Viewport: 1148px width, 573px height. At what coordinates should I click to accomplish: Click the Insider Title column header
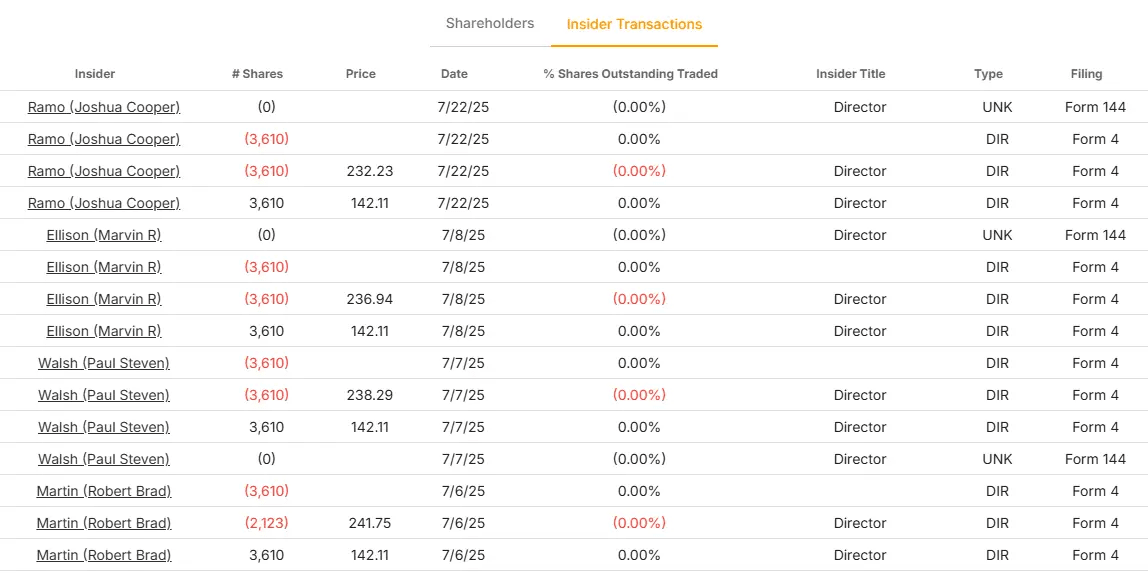[850, 74]
